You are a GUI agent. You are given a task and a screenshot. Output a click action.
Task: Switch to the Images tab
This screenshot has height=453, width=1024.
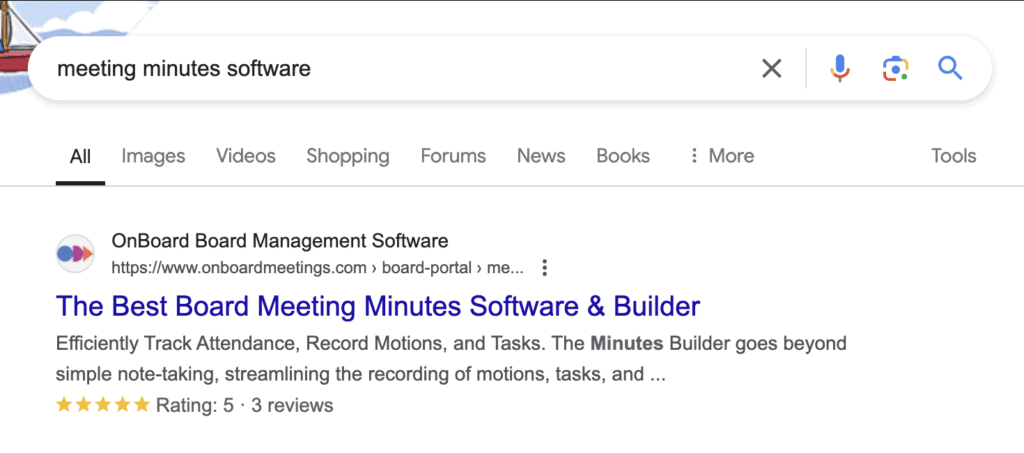[153, 156]
